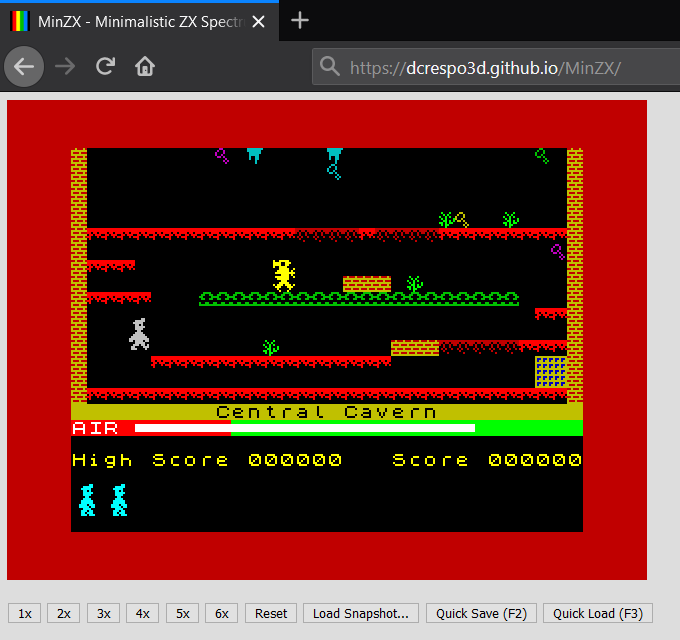Click the green key in the top right corner
This screenshot has height=640, width=680.
click(542, 156)
